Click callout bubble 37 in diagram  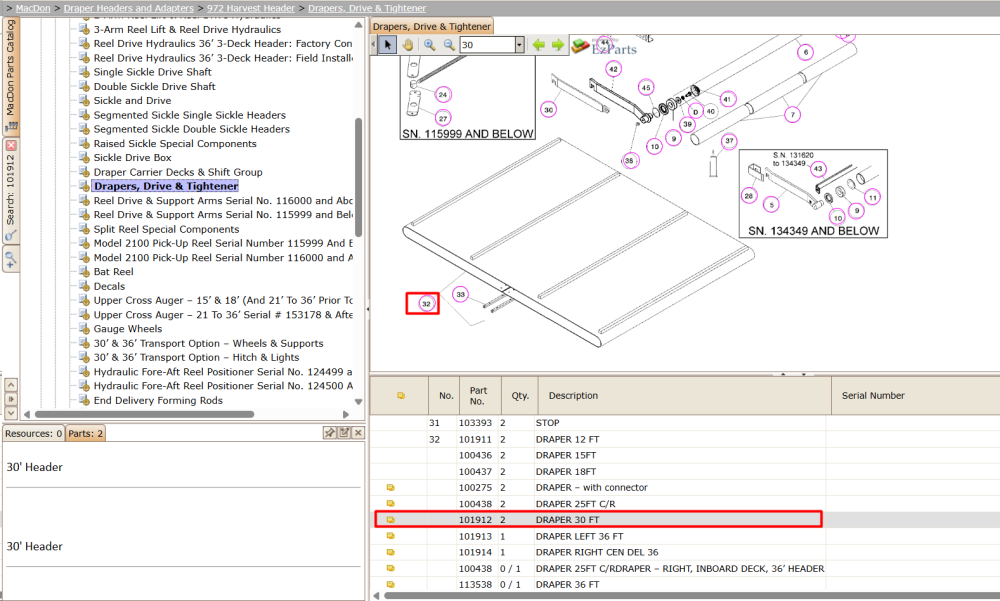[x=729, y=141]
